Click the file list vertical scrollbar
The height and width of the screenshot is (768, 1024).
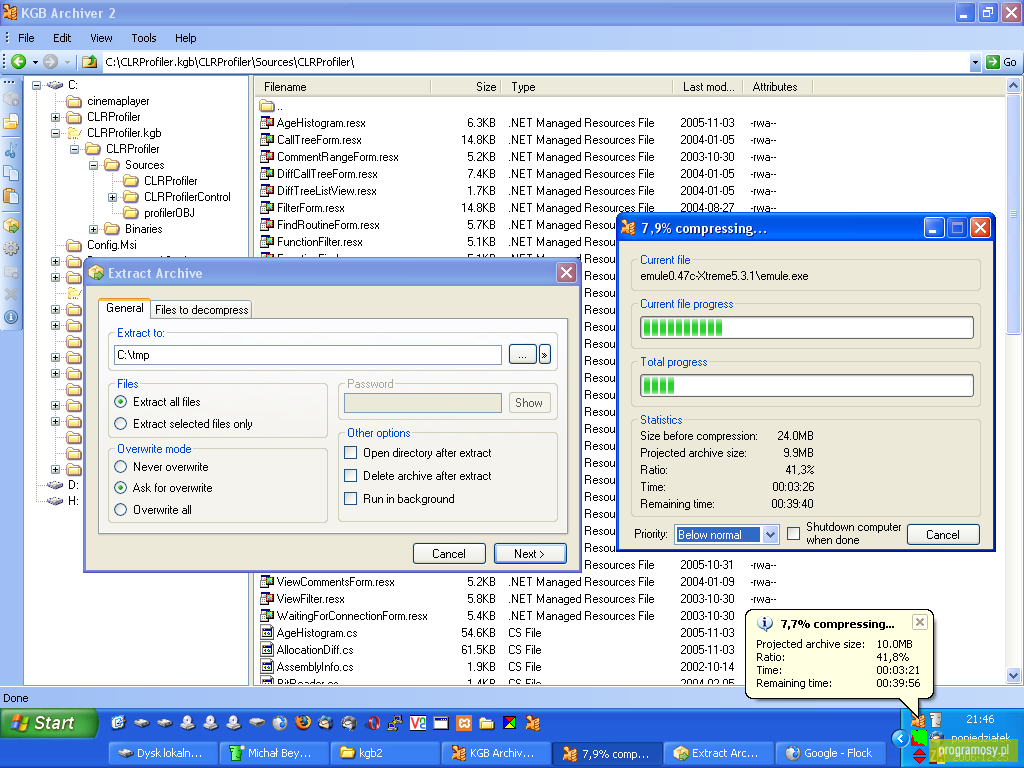point(1013,380)
